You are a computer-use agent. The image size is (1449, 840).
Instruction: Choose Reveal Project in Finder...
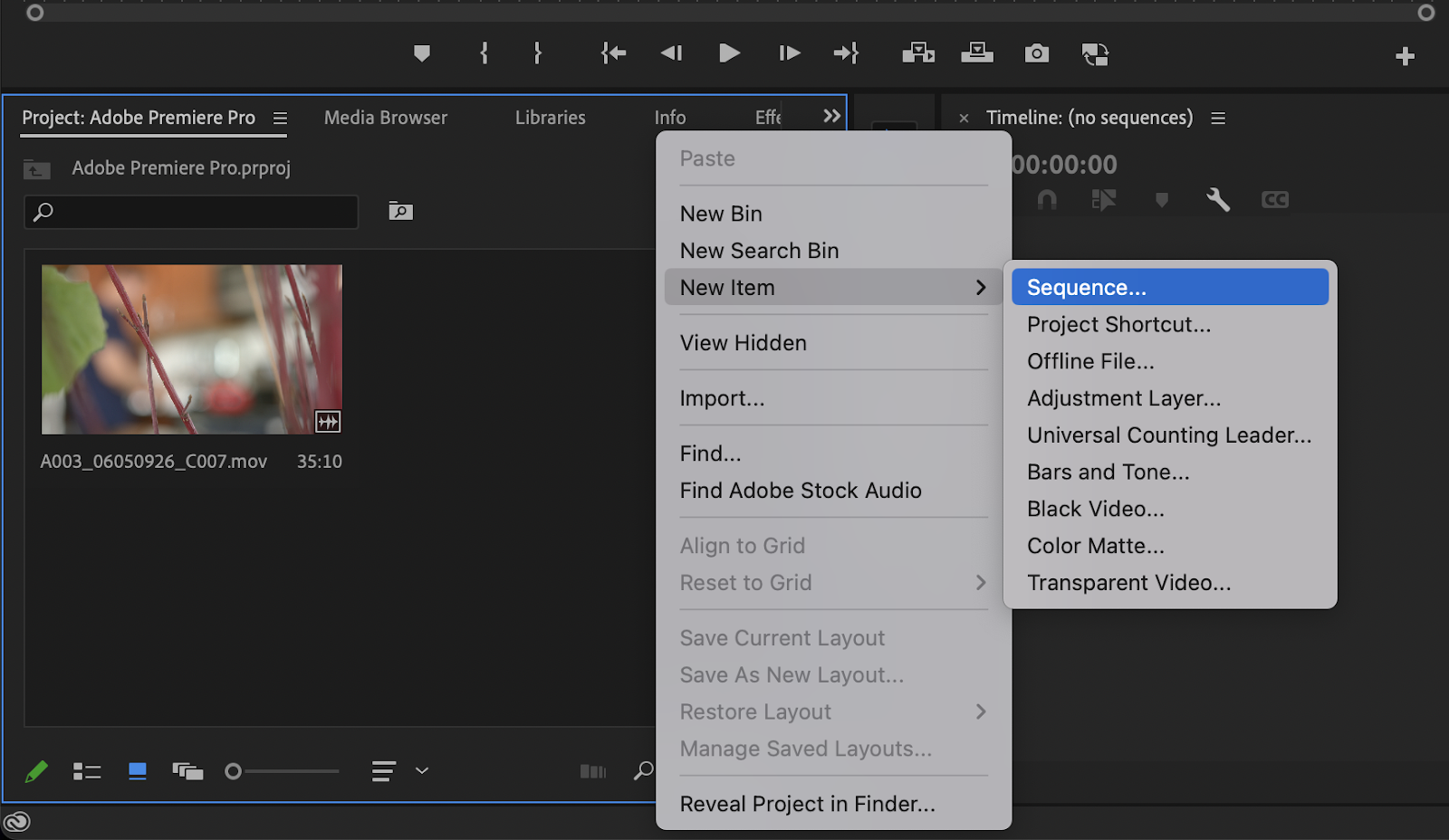[834, 804]
